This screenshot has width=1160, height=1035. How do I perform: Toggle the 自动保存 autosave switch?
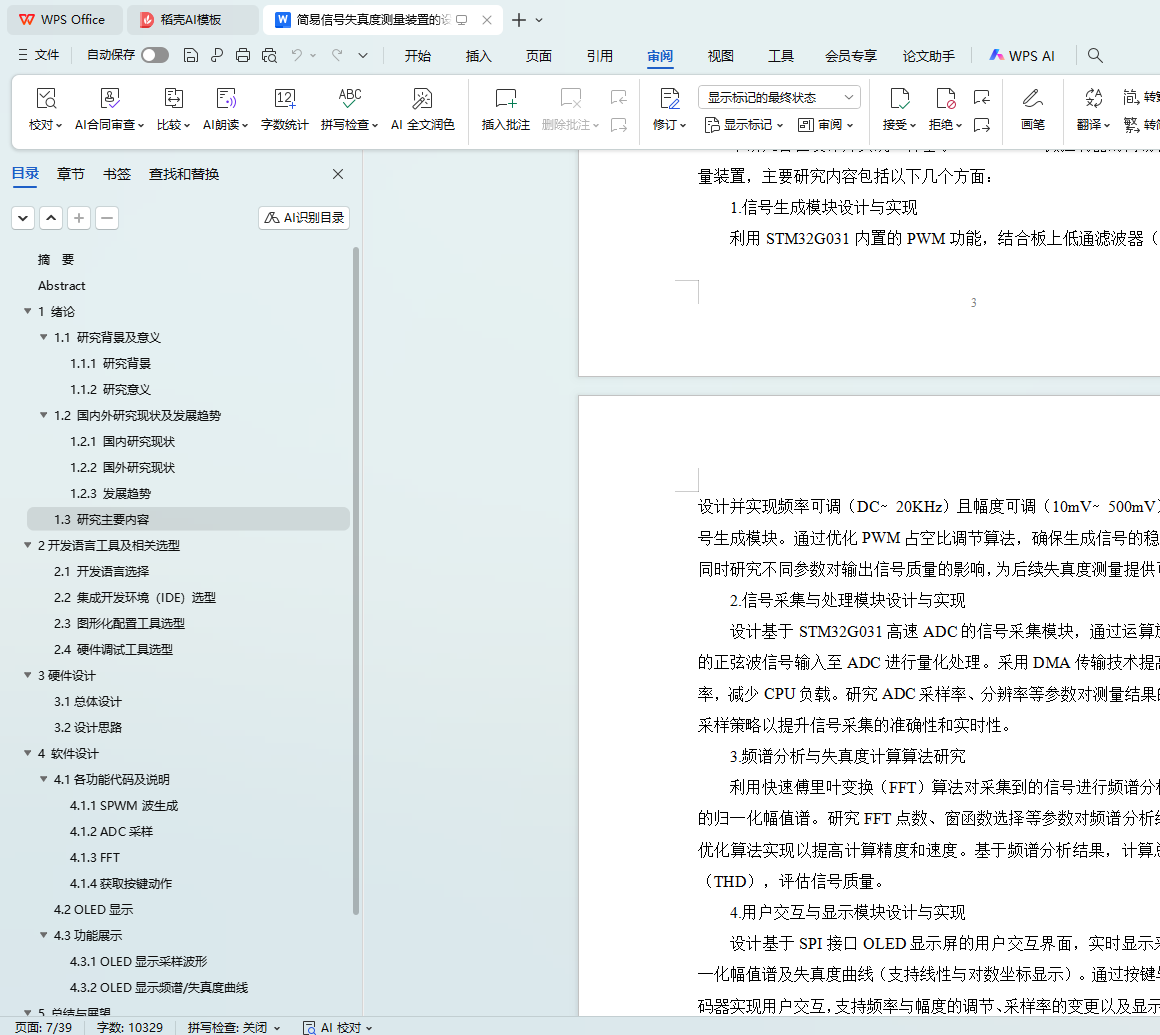coord(155,56)
